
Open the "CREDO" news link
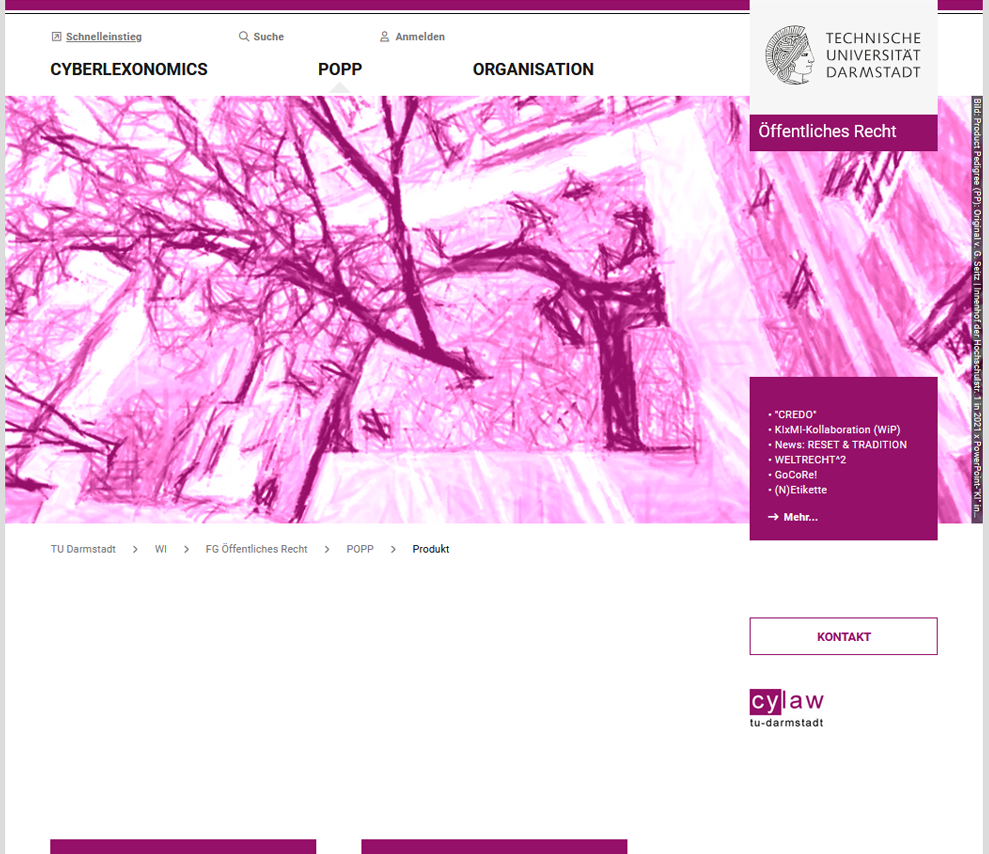coord(795,414)
